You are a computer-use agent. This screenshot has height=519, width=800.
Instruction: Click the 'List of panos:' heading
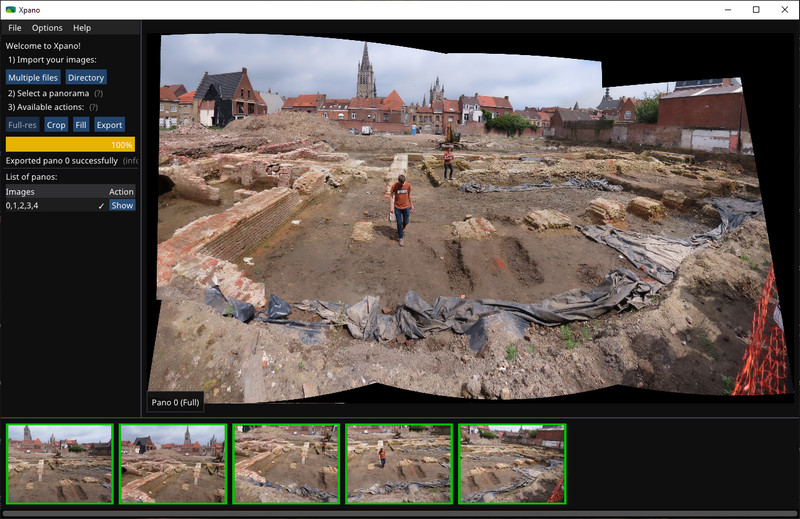tap(32, 177)
